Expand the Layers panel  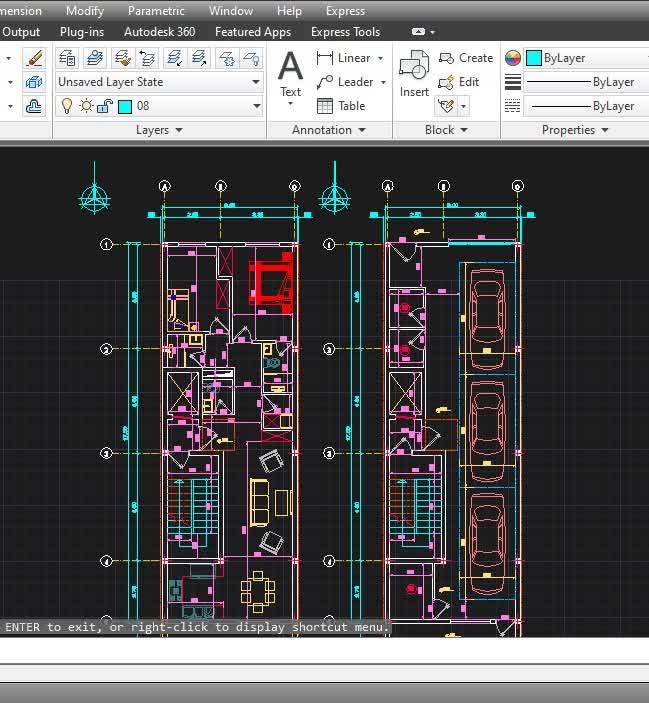(159, 130)
